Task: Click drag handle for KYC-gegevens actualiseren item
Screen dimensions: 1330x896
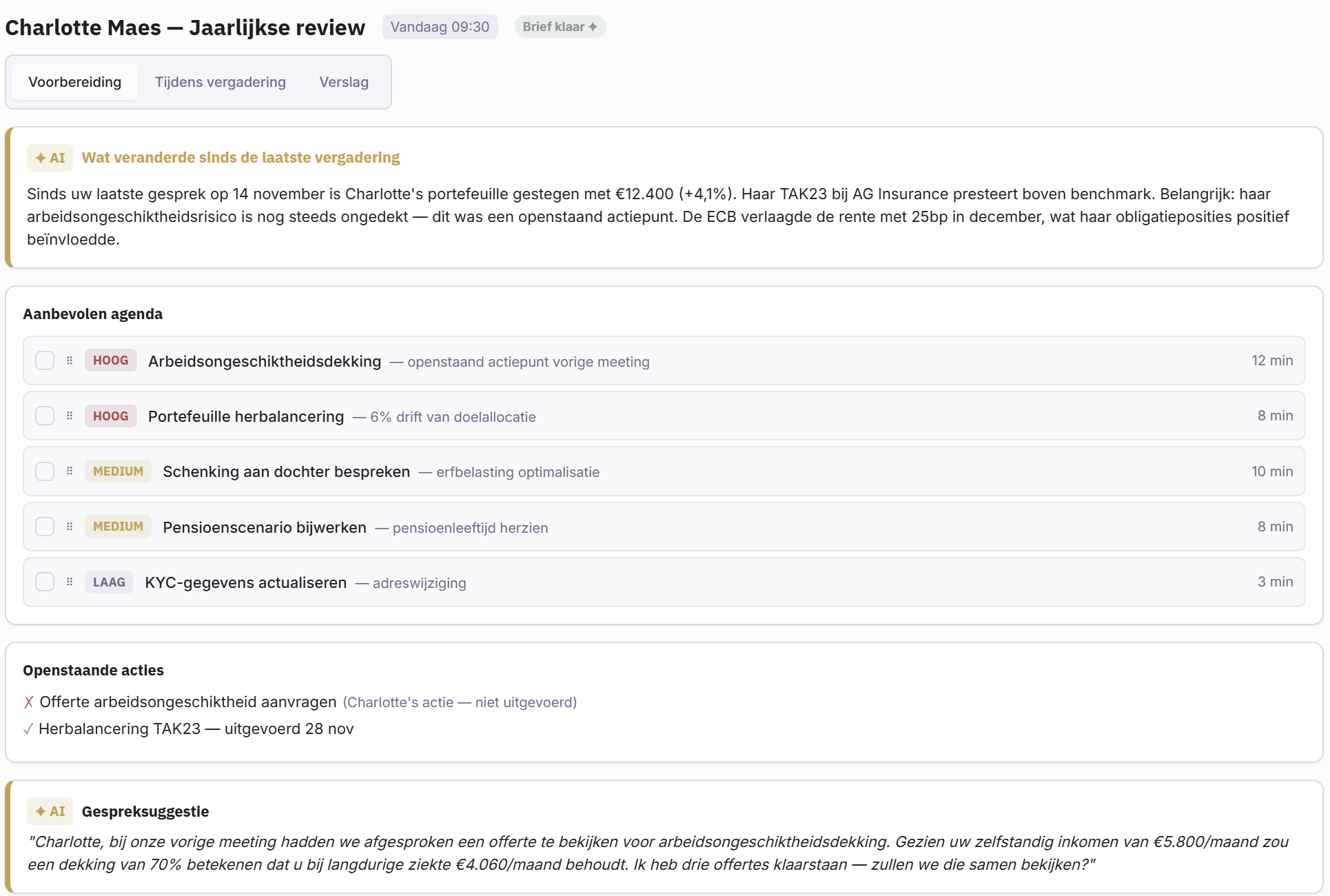Action: [x=70, y=582]
